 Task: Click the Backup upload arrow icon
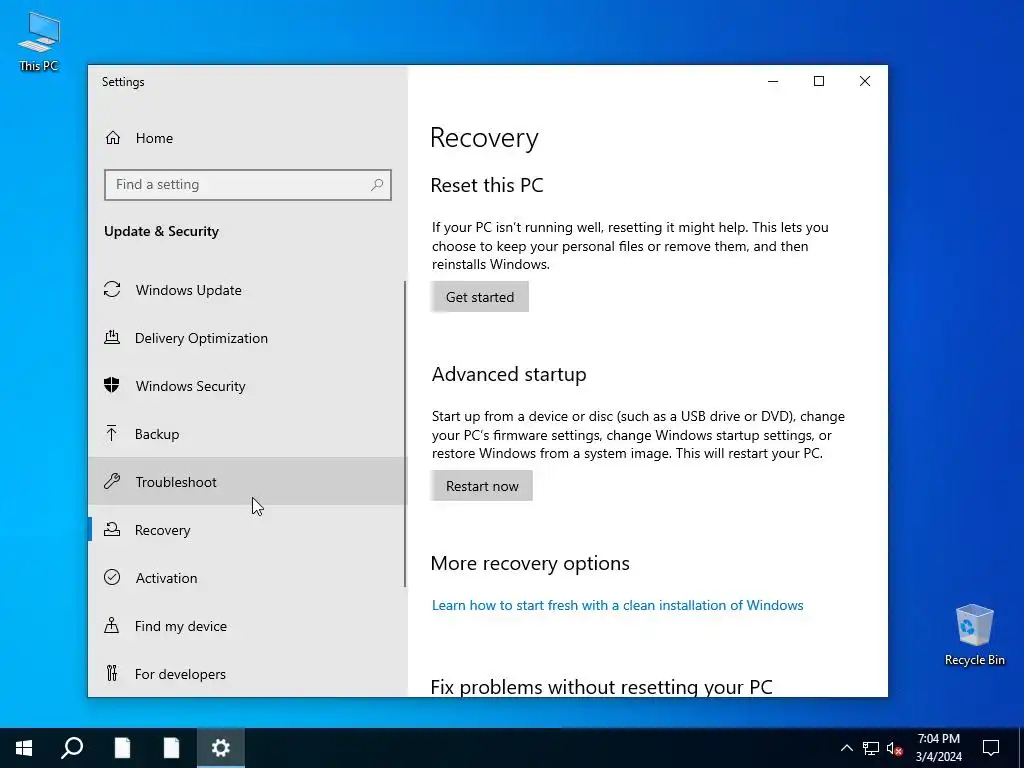point(112,434)
